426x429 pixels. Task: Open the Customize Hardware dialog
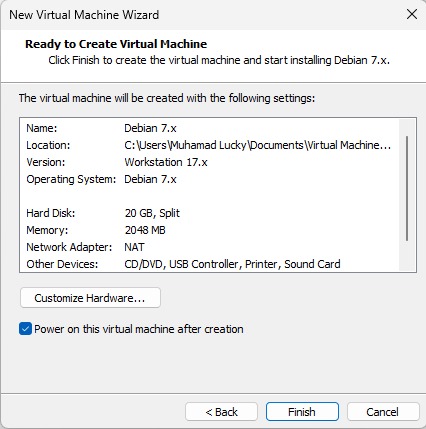tap(90, 298)
